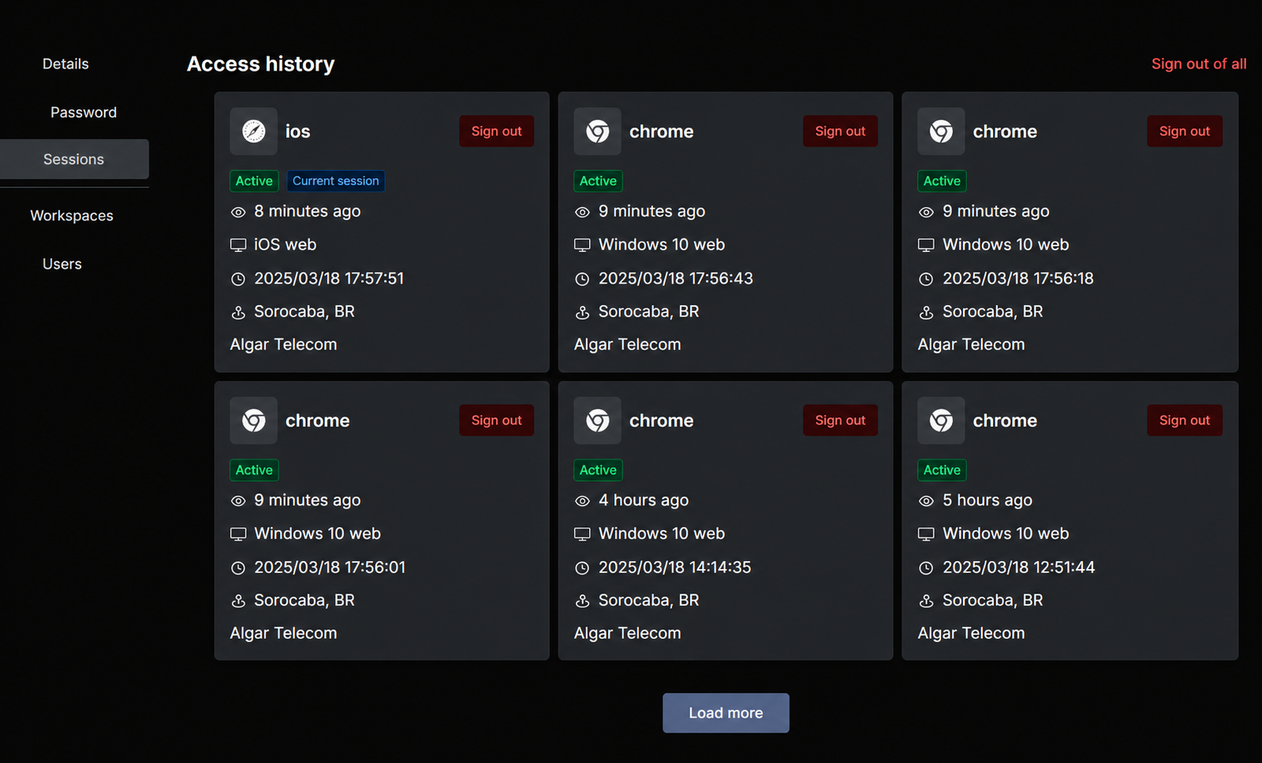This screenshot has height=763, width=1262.
Task: Click the timestamp "2025/03/18 17:57:51"
Action: (x=329, y=278)
